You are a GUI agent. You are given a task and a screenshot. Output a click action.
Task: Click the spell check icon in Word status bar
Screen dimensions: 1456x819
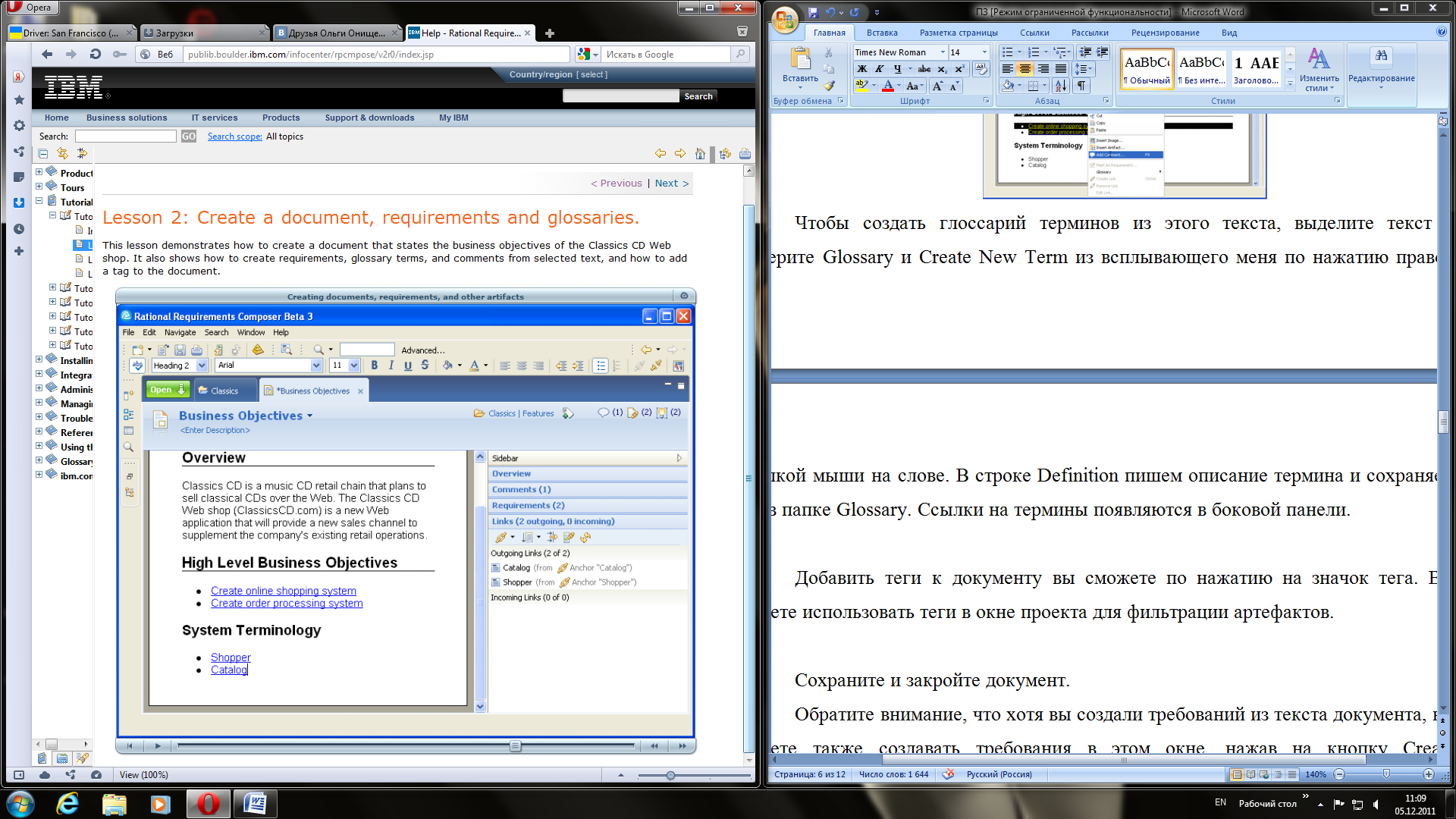pos(947,774)
